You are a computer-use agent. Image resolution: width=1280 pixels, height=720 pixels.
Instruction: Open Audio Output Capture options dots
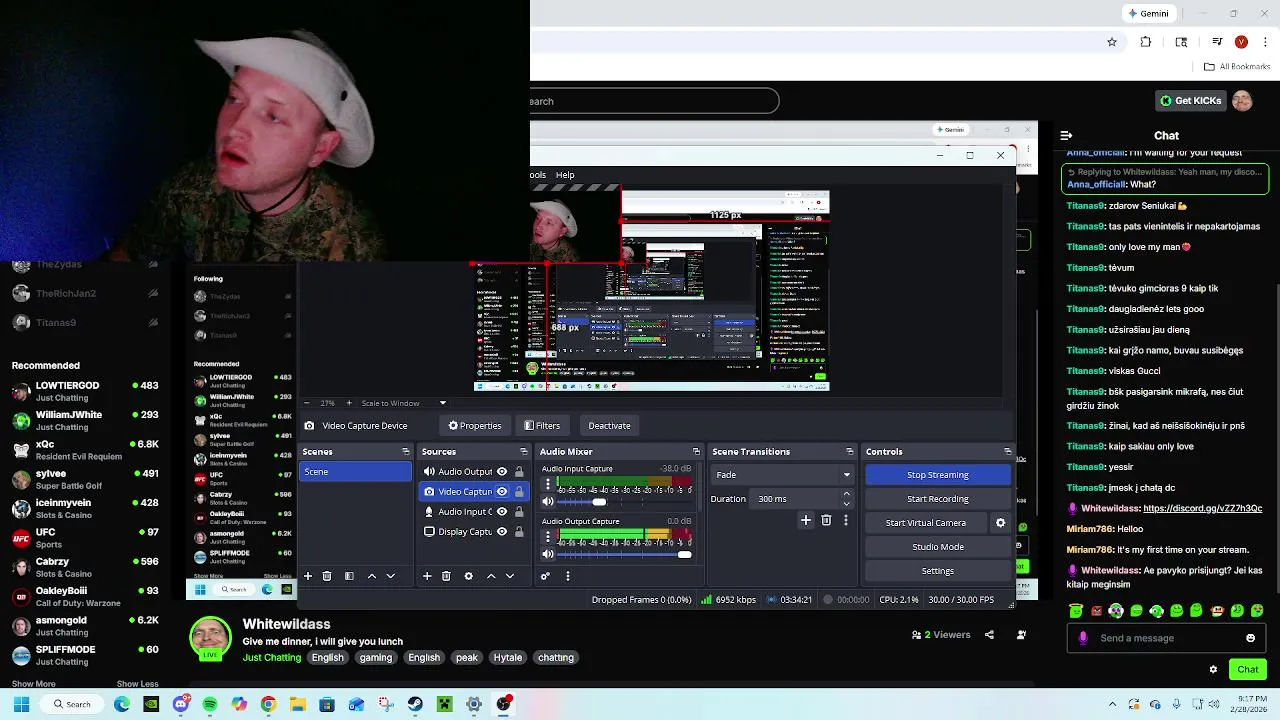click(x=547, y=537)
